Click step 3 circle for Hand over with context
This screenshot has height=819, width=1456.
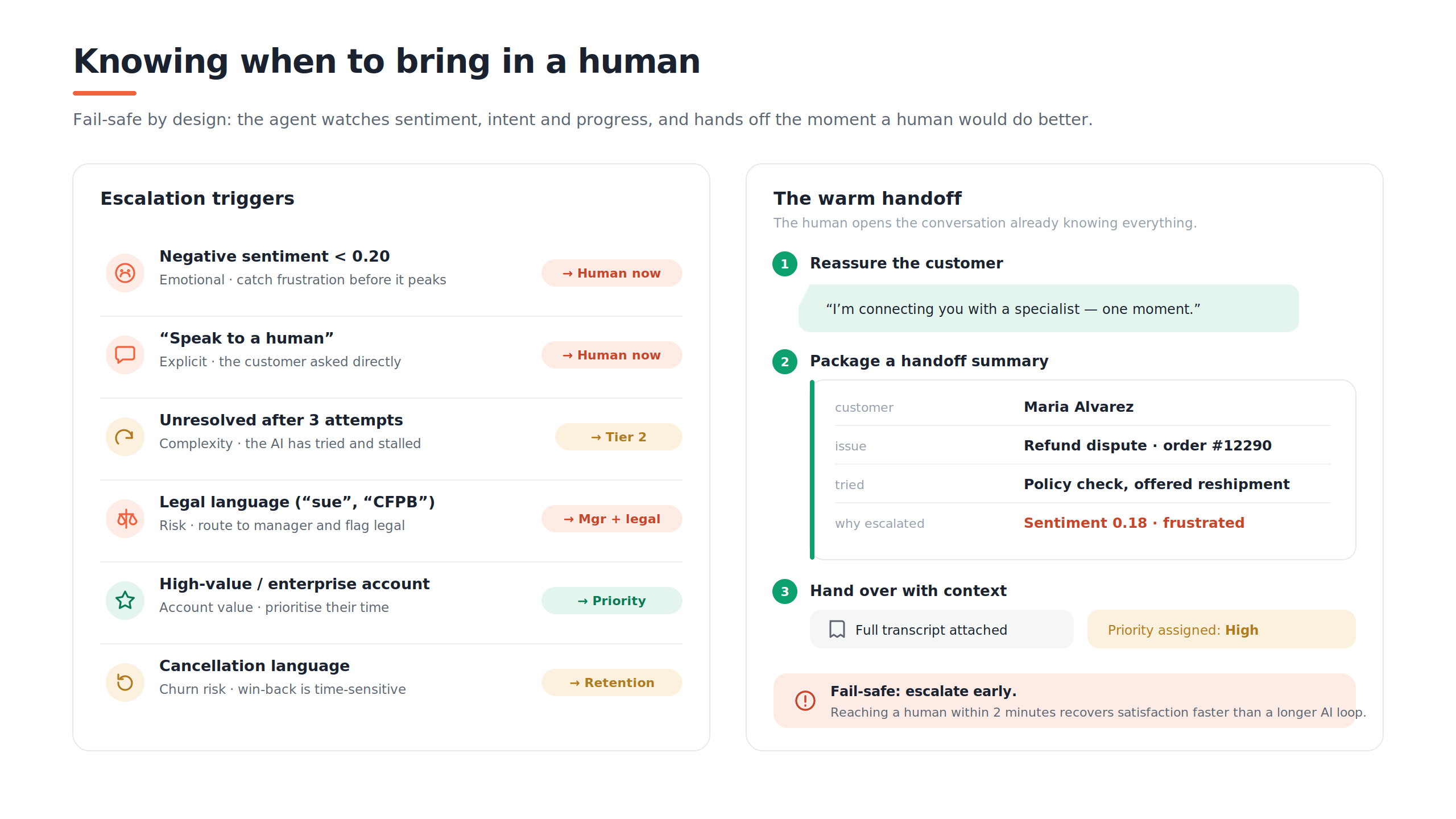click(785, 591)
